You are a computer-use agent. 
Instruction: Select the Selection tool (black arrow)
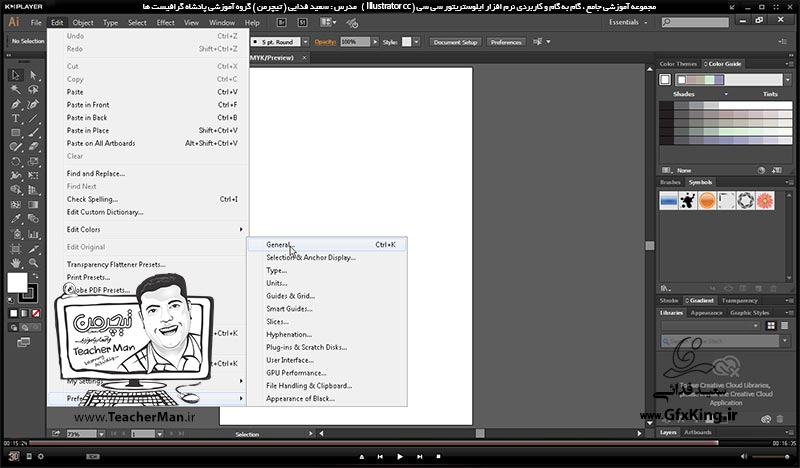coord(15,75)
